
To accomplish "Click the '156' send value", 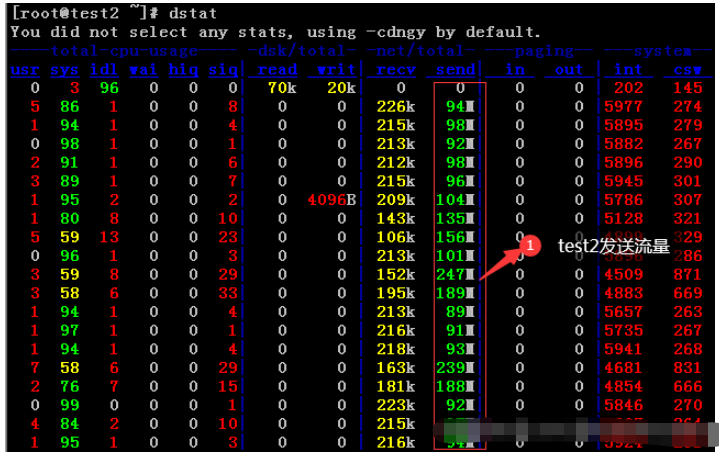I will (x=451, y=237).
